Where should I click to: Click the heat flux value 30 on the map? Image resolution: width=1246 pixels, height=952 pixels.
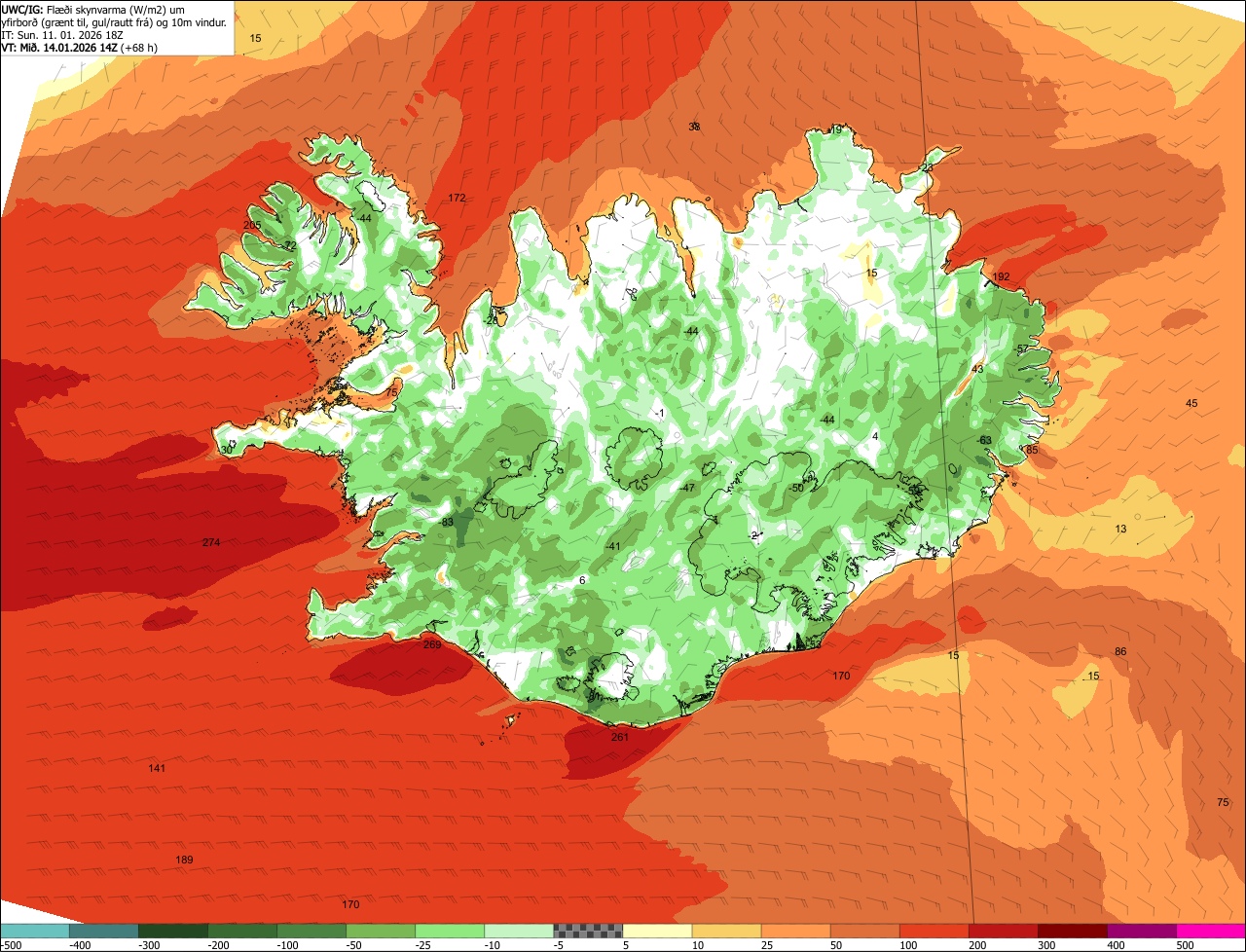click(x=226, y=450)
